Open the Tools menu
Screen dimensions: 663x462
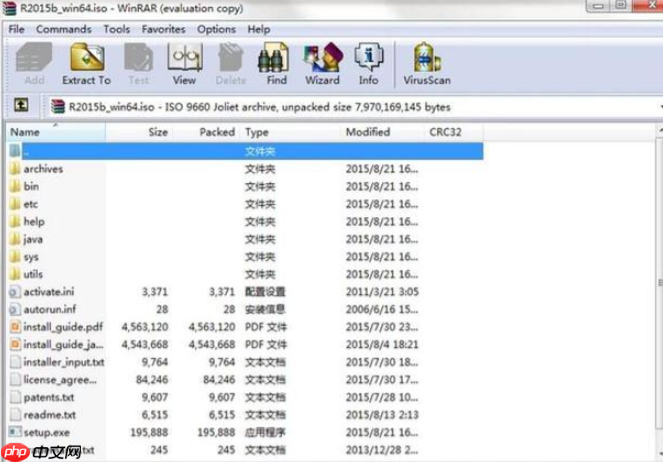tap(117, 29)
